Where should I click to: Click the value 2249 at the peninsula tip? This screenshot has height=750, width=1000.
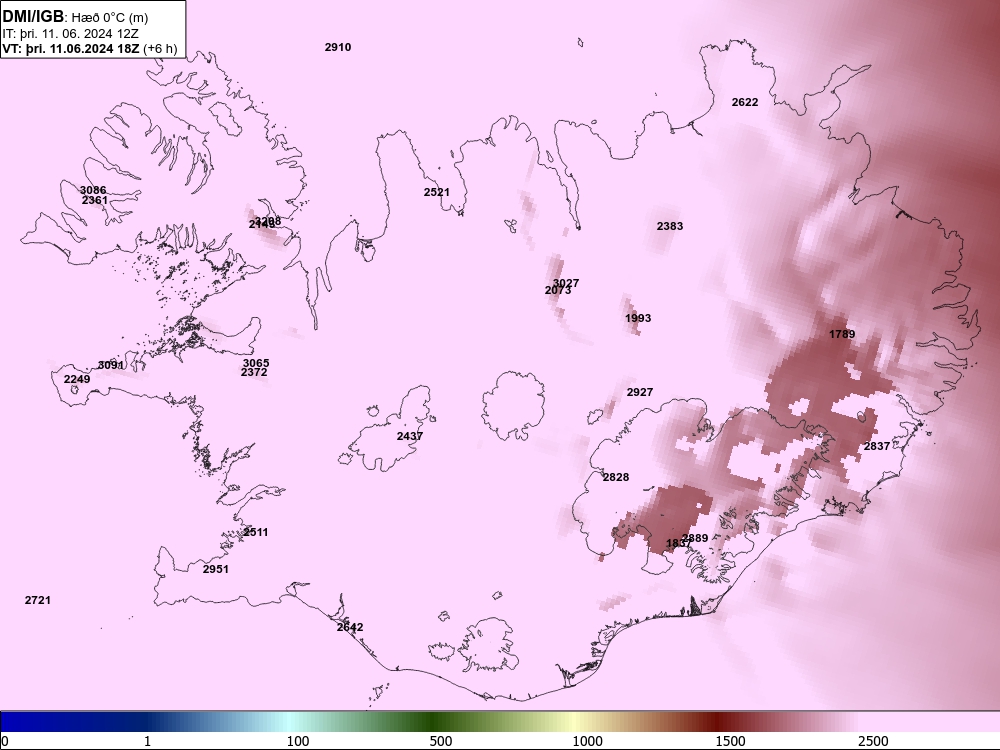tap(77, 379)
